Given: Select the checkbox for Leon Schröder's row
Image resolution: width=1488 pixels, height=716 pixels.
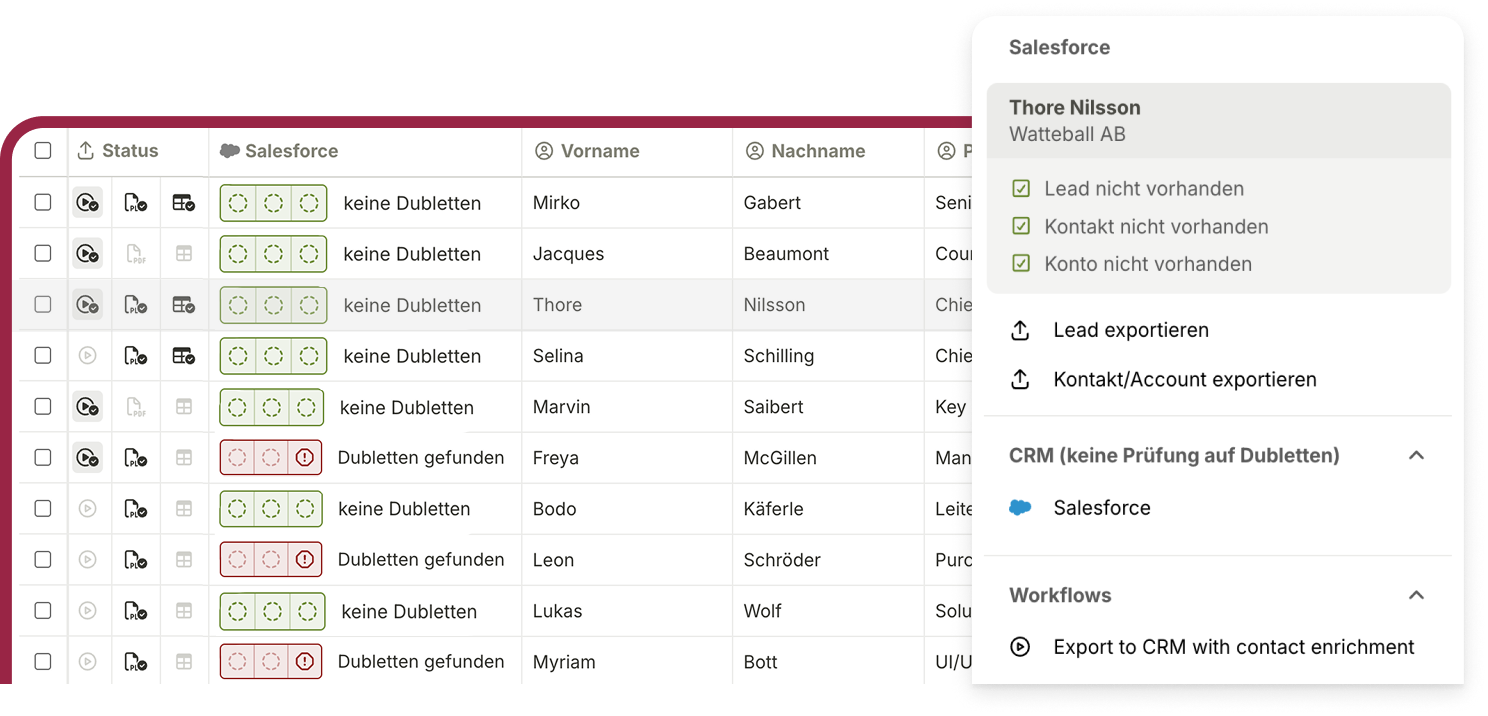Looking at the screenshot, I should [43, 560].
